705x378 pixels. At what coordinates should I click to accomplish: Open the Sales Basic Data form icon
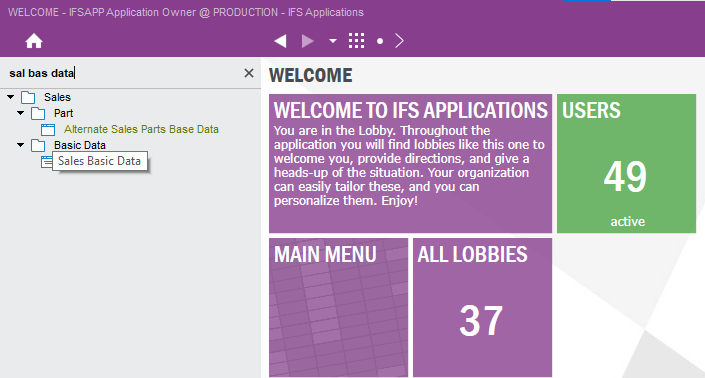[x=46, y=161]
